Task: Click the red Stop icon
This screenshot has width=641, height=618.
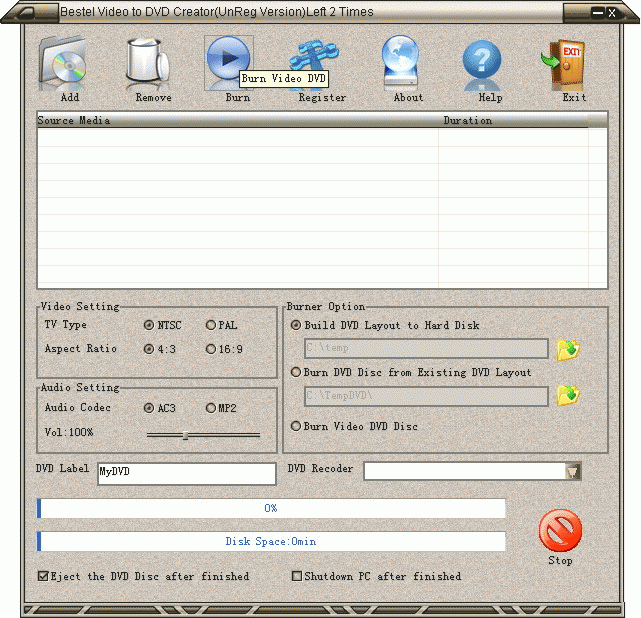Action: [560, 530]
